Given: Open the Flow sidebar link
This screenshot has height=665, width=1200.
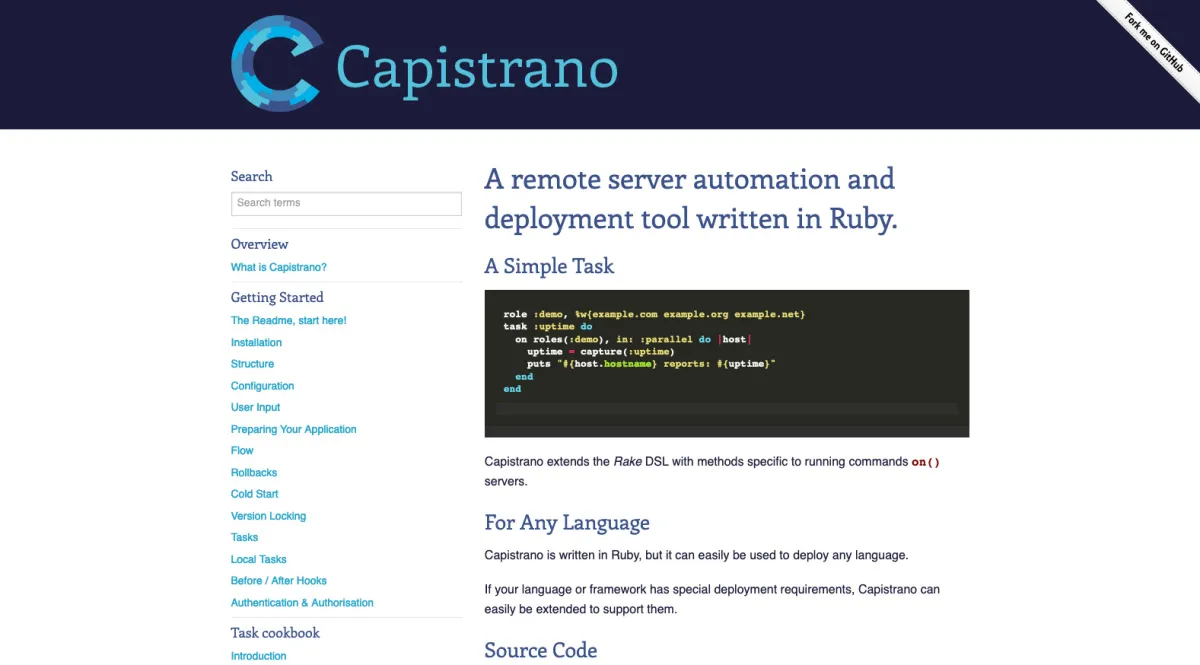Looking at the screenshot, I should [242, 450].
